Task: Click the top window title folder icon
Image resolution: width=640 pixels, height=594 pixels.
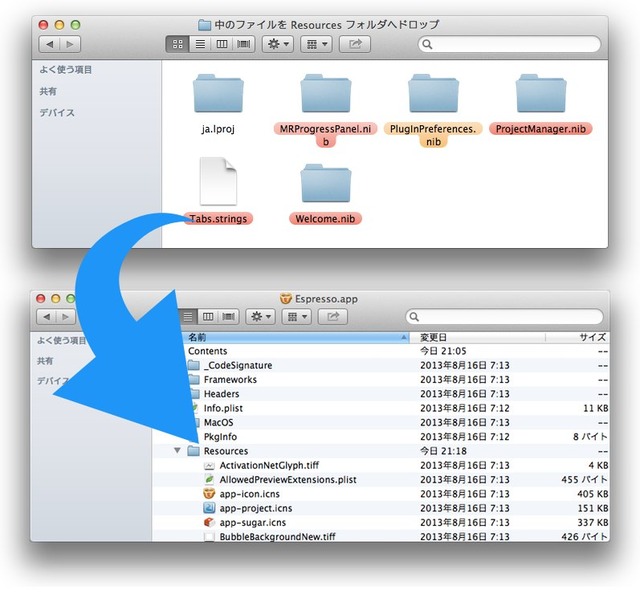Action: tap(204, 25)
